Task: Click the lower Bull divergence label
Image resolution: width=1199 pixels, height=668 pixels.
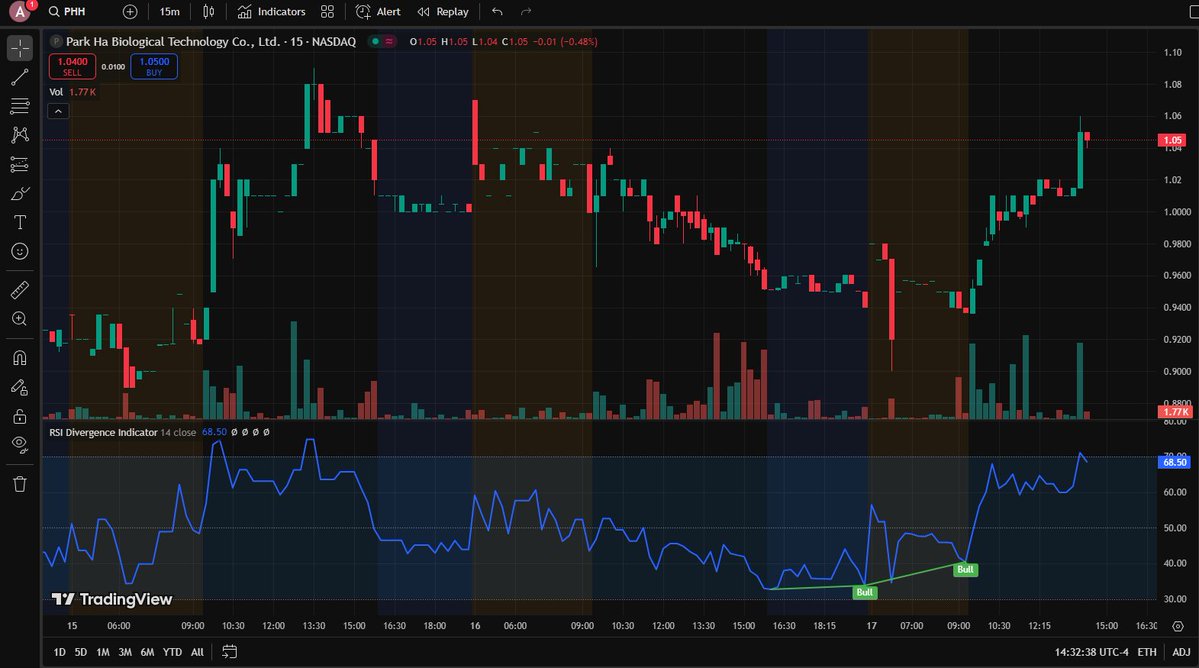Action: (x=865, y=592)
